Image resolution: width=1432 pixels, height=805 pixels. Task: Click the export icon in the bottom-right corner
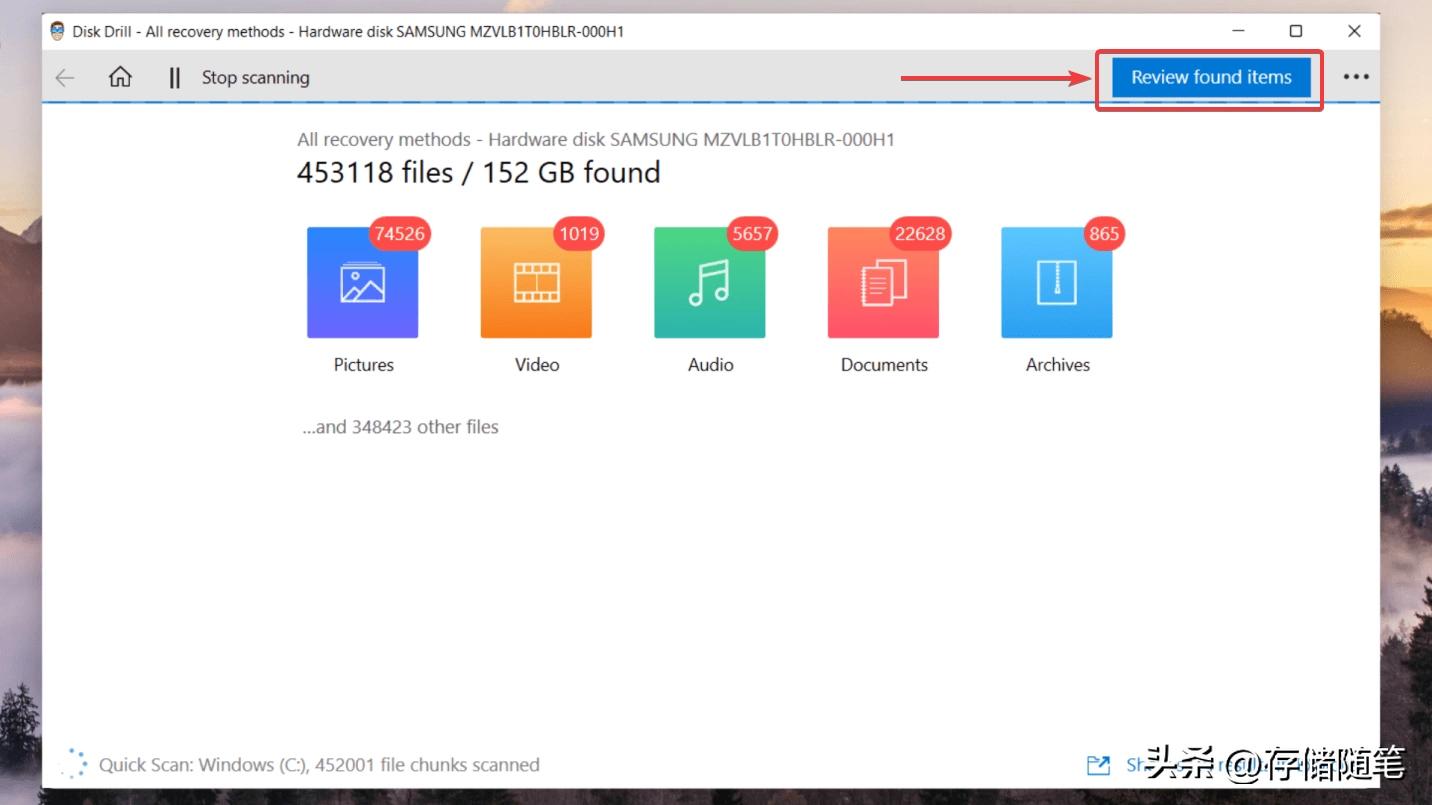(1098, 765)
